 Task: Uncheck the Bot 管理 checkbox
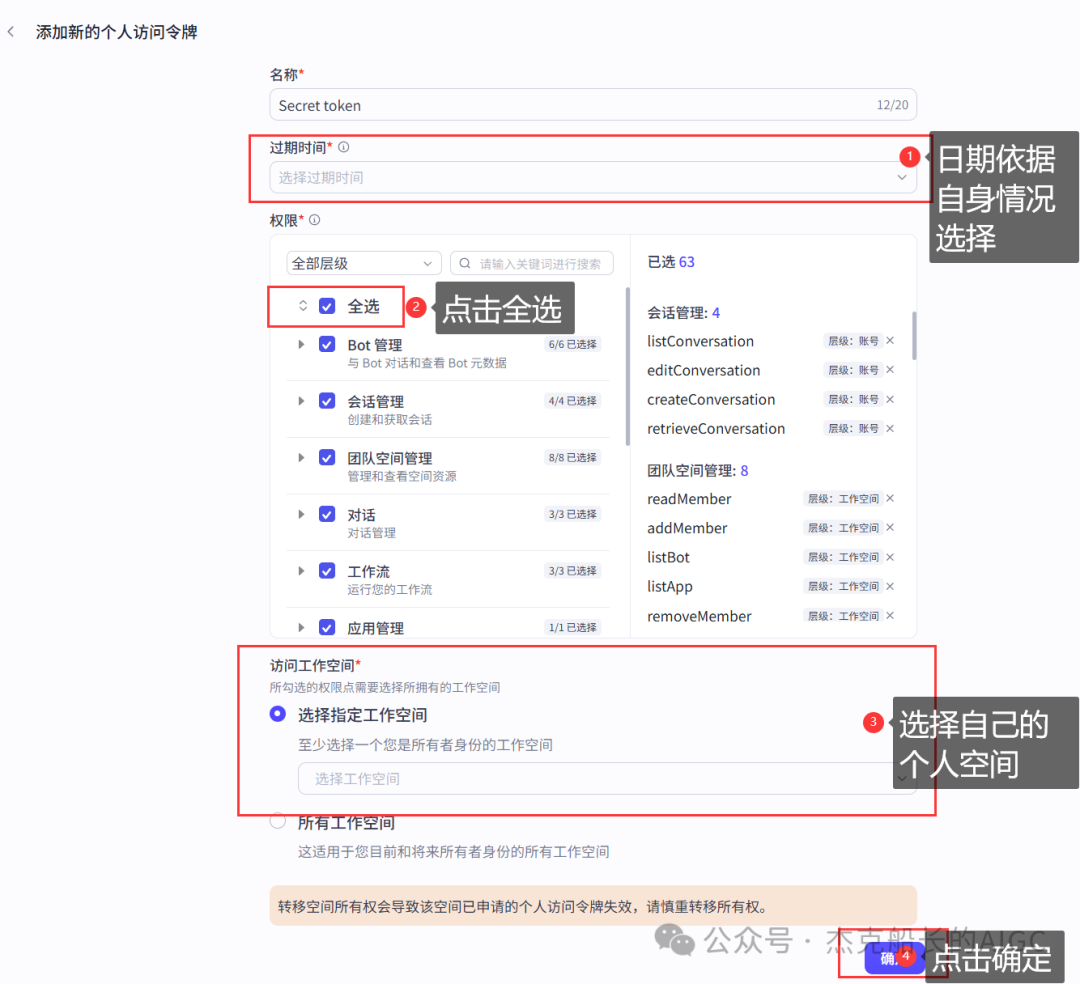pyautogui.click(x=327, y=344)
